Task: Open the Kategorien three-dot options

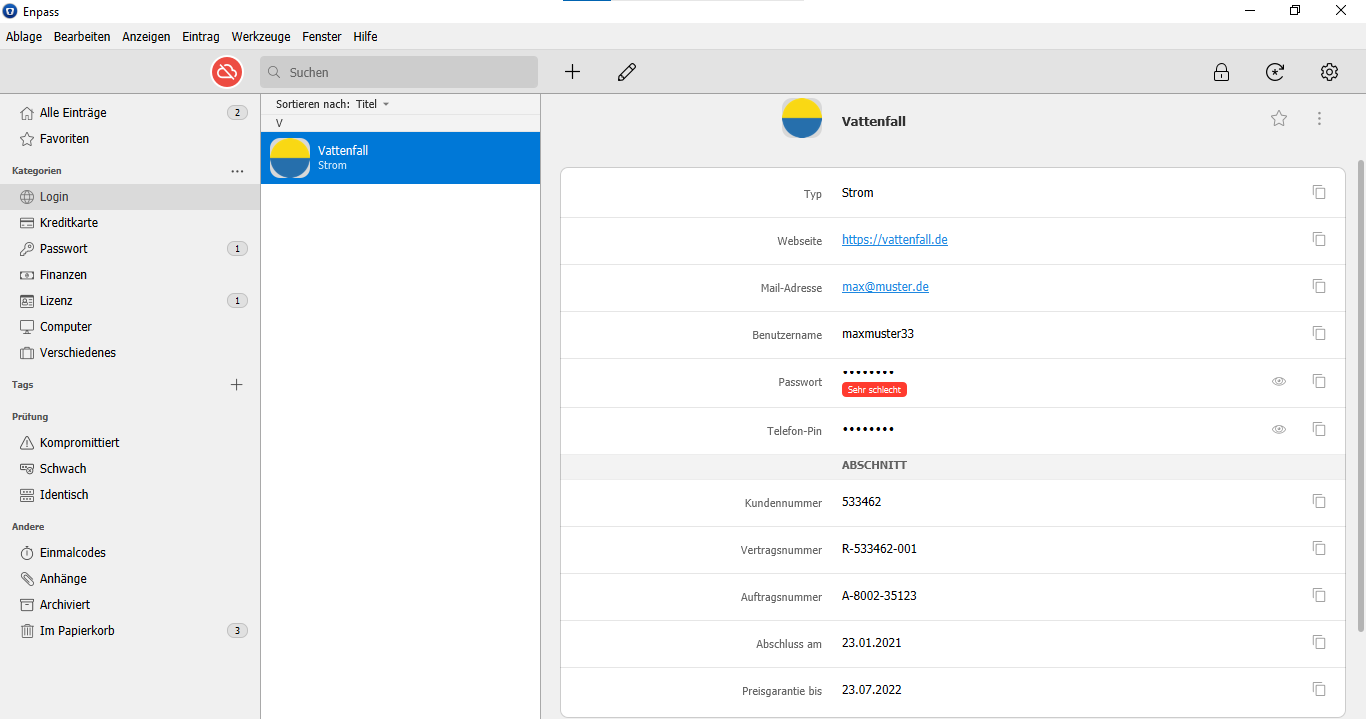Action: [x=237, y=171]
